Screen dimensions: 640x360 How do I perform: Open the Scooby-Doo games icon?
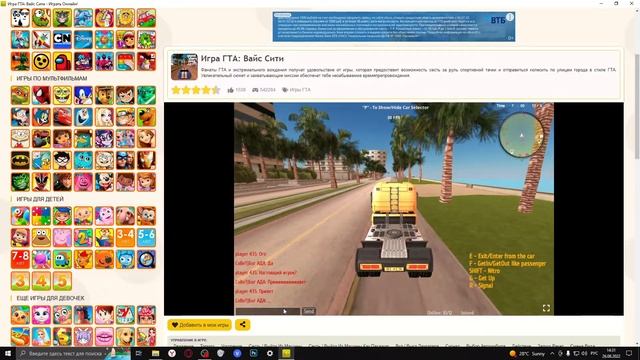146,117
